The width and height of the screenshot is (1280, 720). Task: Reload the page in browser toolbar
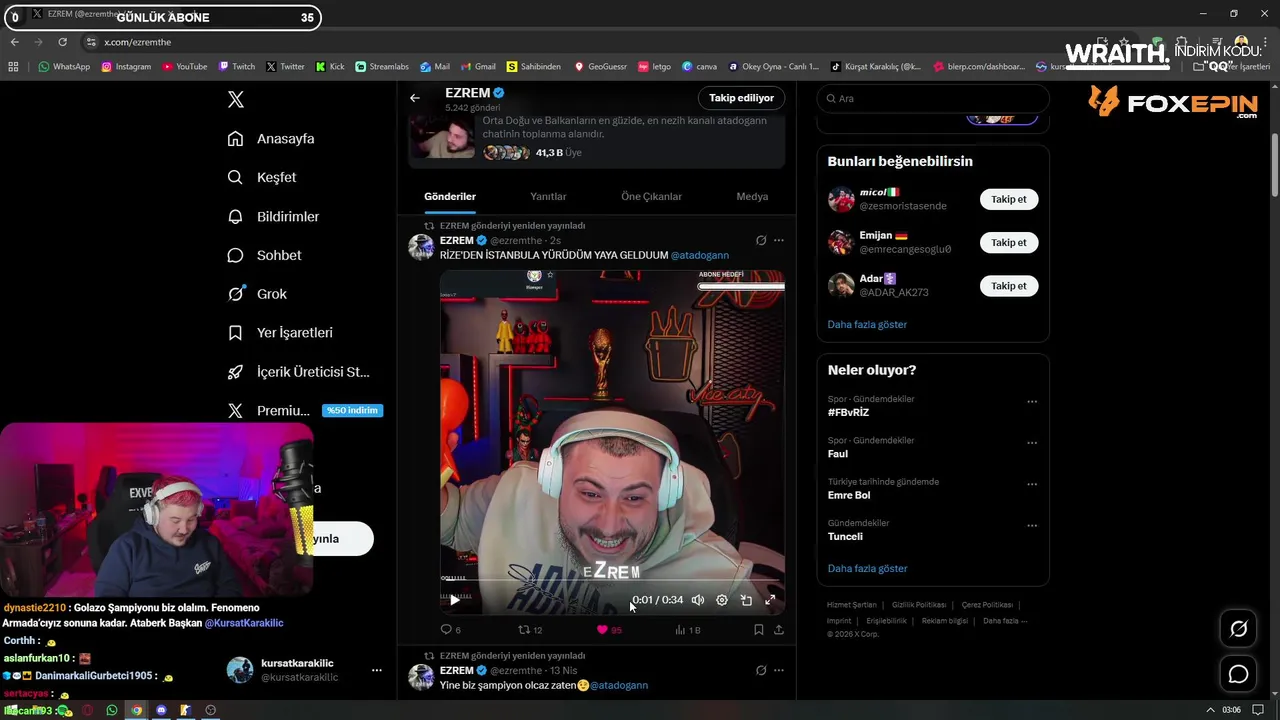tap(62, 42)
